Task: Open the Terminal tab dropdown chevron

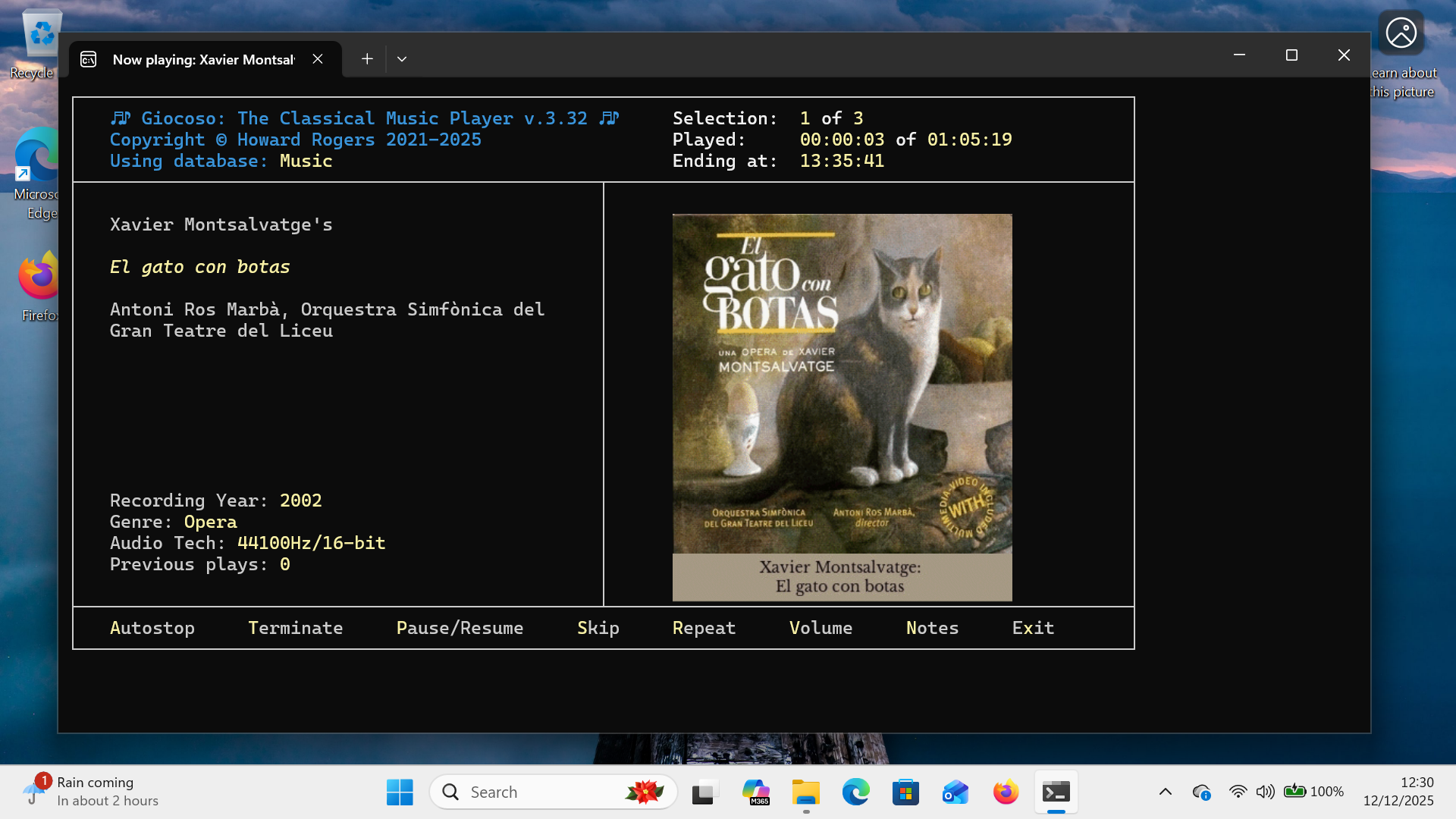Action: click(x=403, y=58)
